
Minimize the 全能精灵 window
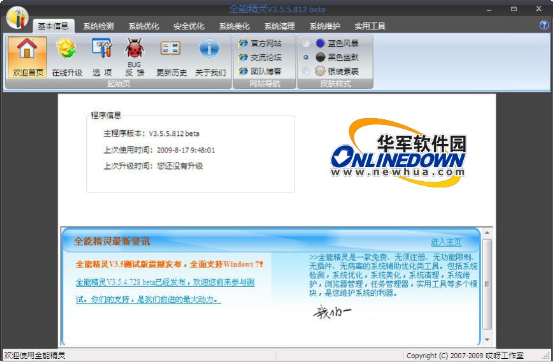[489, 9]
